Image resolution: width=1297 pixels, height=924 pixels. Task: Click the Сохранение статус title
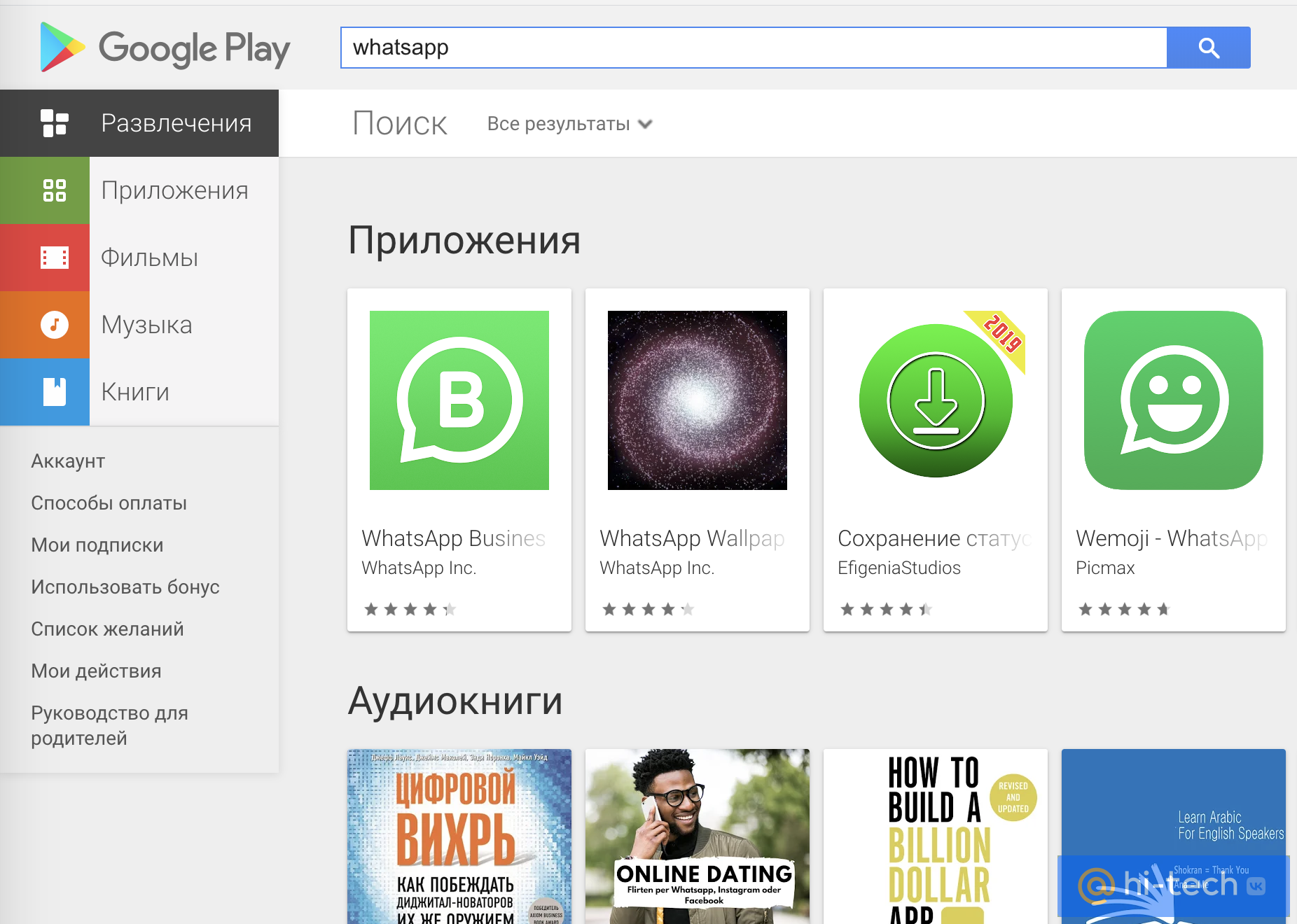(x=934, y=538)
